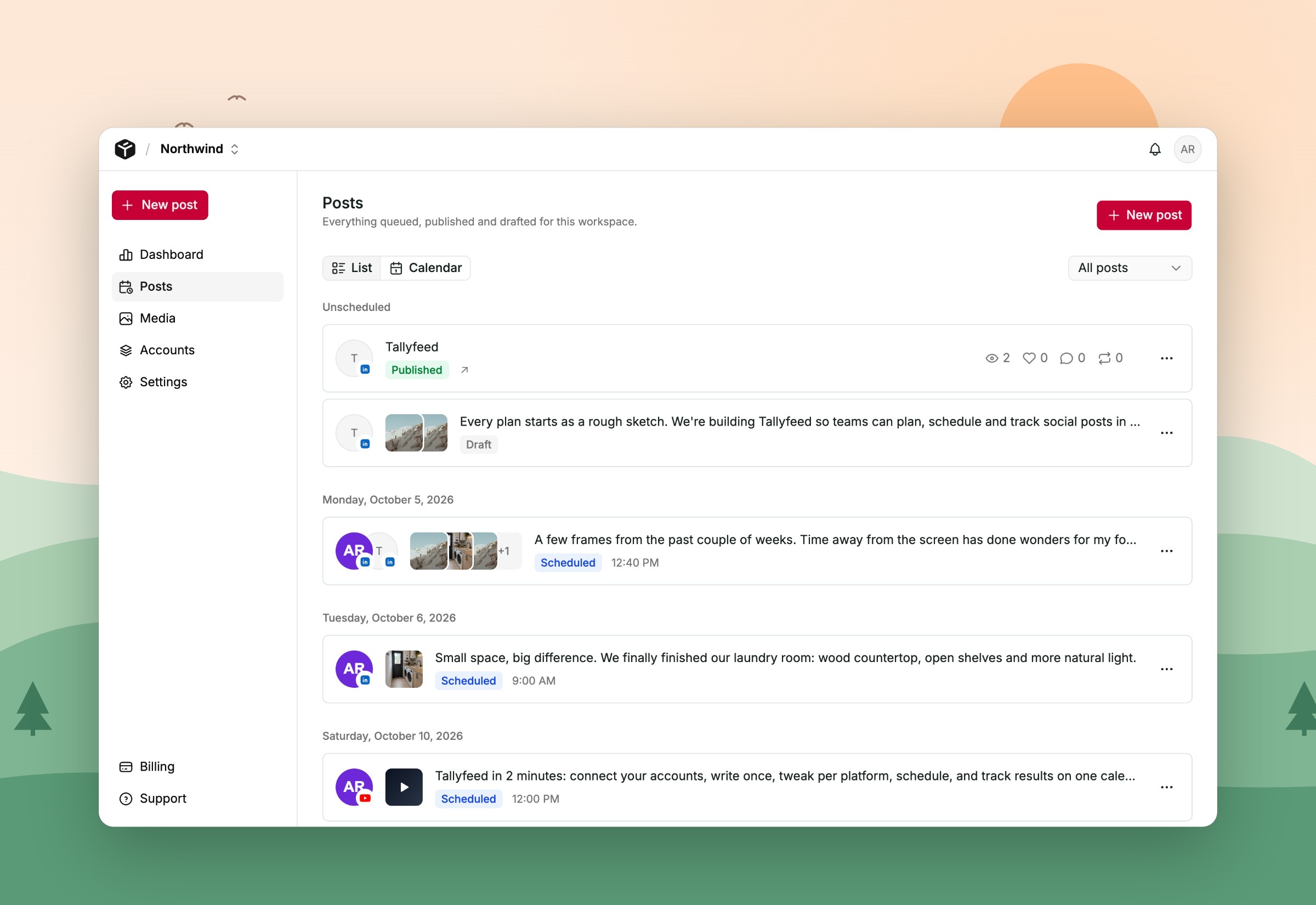Click the sidebar New post button
This screenshot has width=1316, height=905.
coord(160,205)
